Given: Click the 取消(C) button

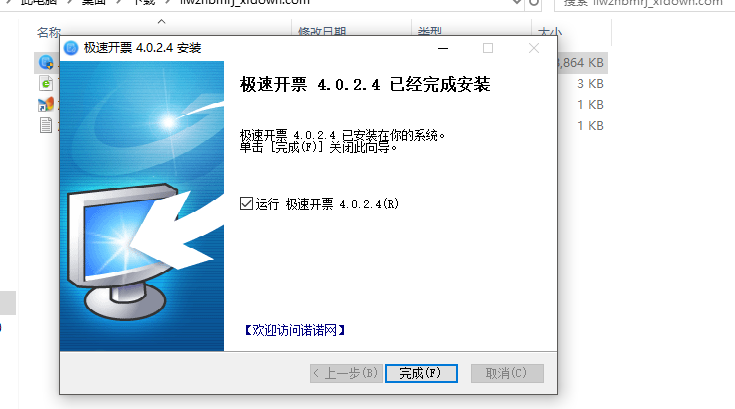Looking at the screenshot, I should tap(506, 373).
